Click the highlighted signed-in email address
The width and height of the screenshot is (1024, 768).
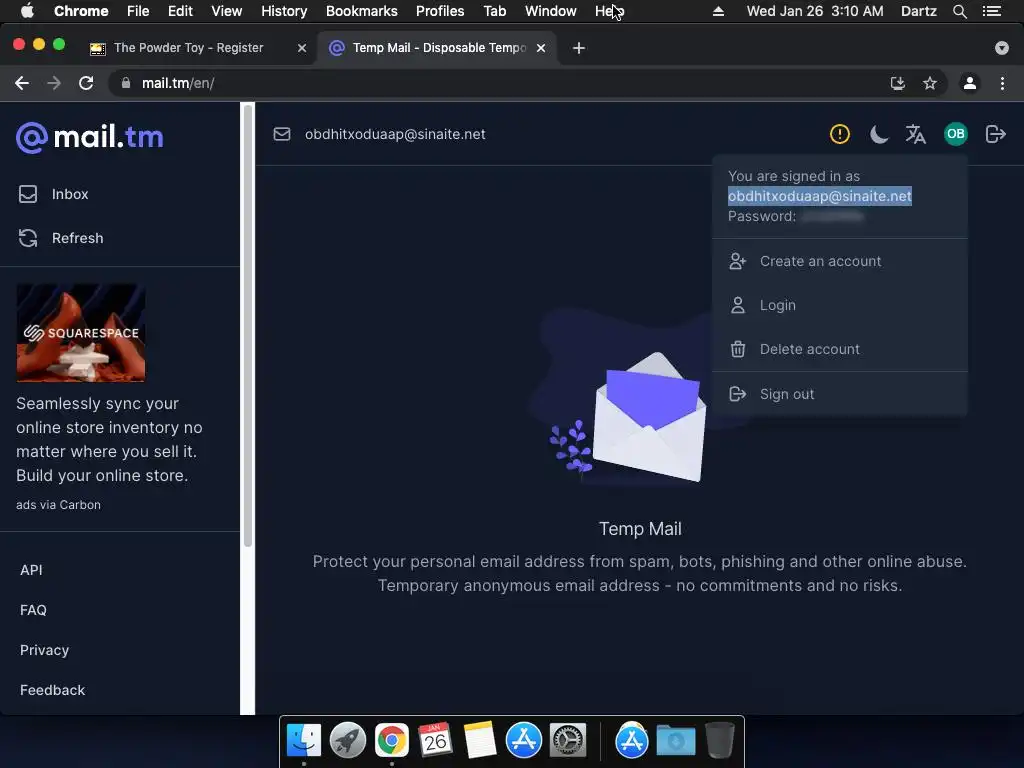click(x=820, y=196)
